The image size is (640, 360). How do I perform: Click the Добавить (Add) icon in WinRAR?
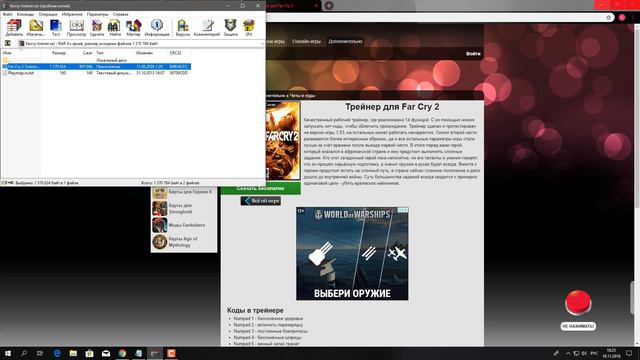[14, 28]
